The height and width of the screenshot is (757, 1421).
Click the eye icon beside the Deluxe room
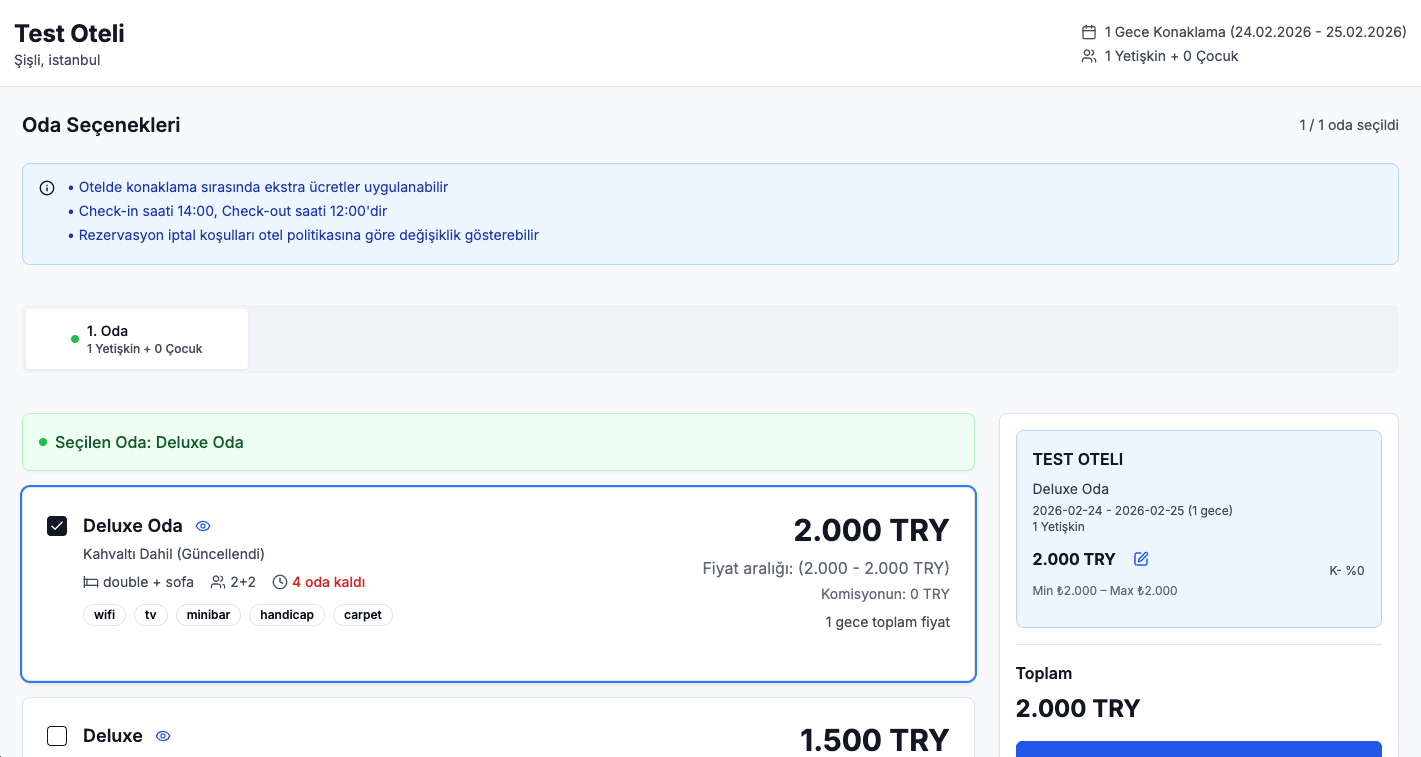pos(163,736)
